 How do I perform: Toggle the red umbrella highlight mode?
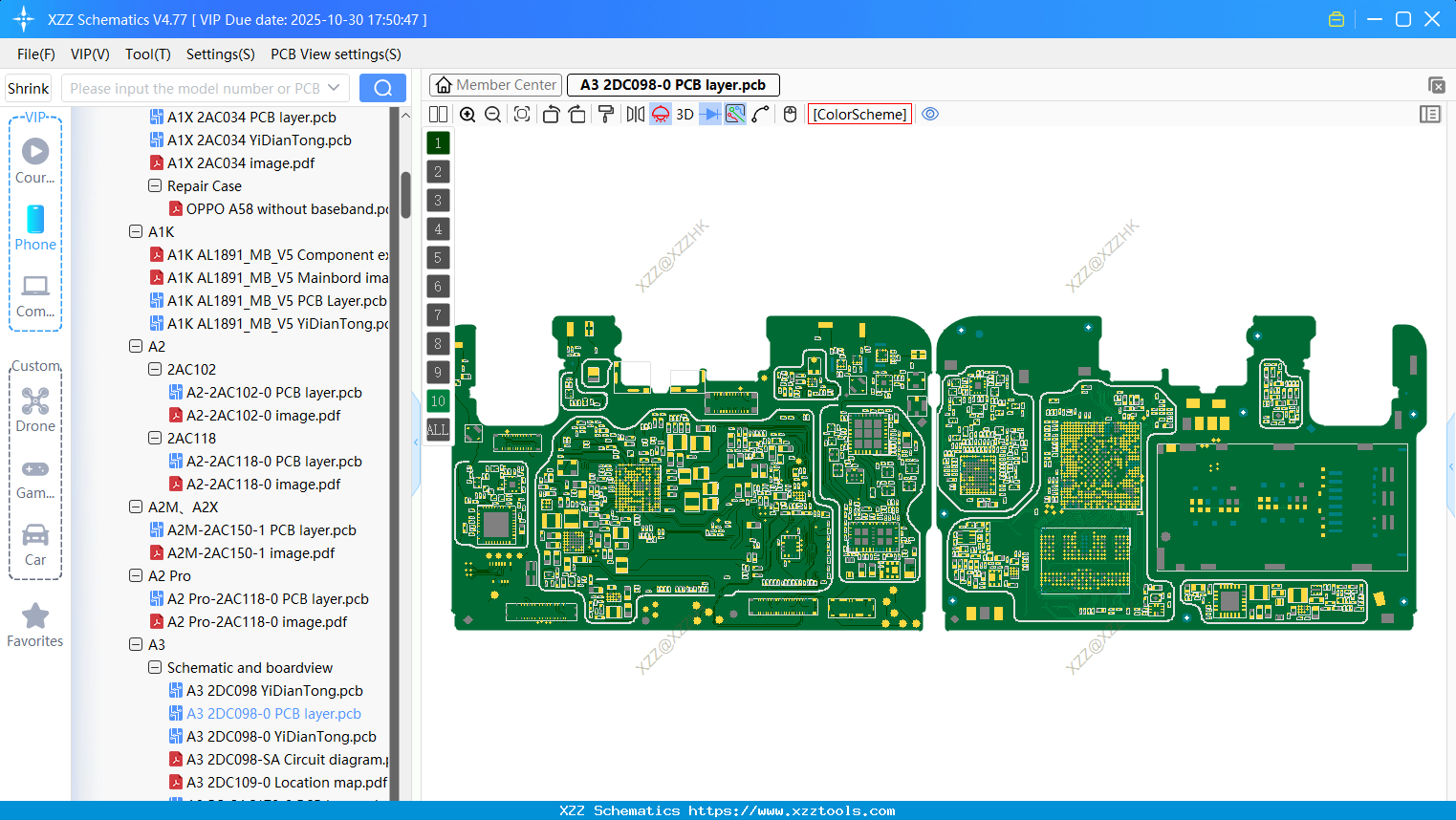coord(660,114)
